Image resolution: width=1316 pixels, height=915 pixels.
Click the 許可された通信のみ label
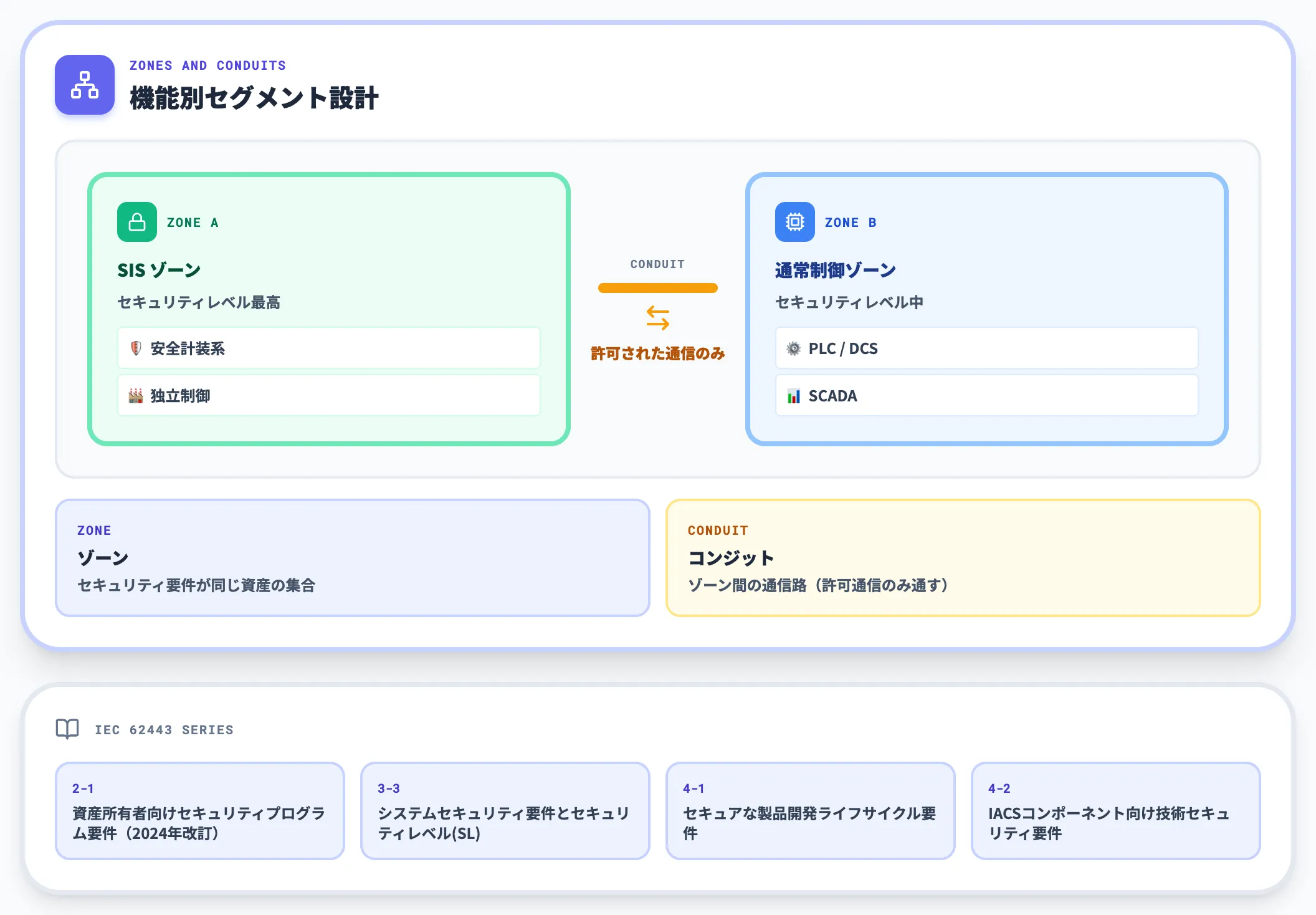[658, 353]
